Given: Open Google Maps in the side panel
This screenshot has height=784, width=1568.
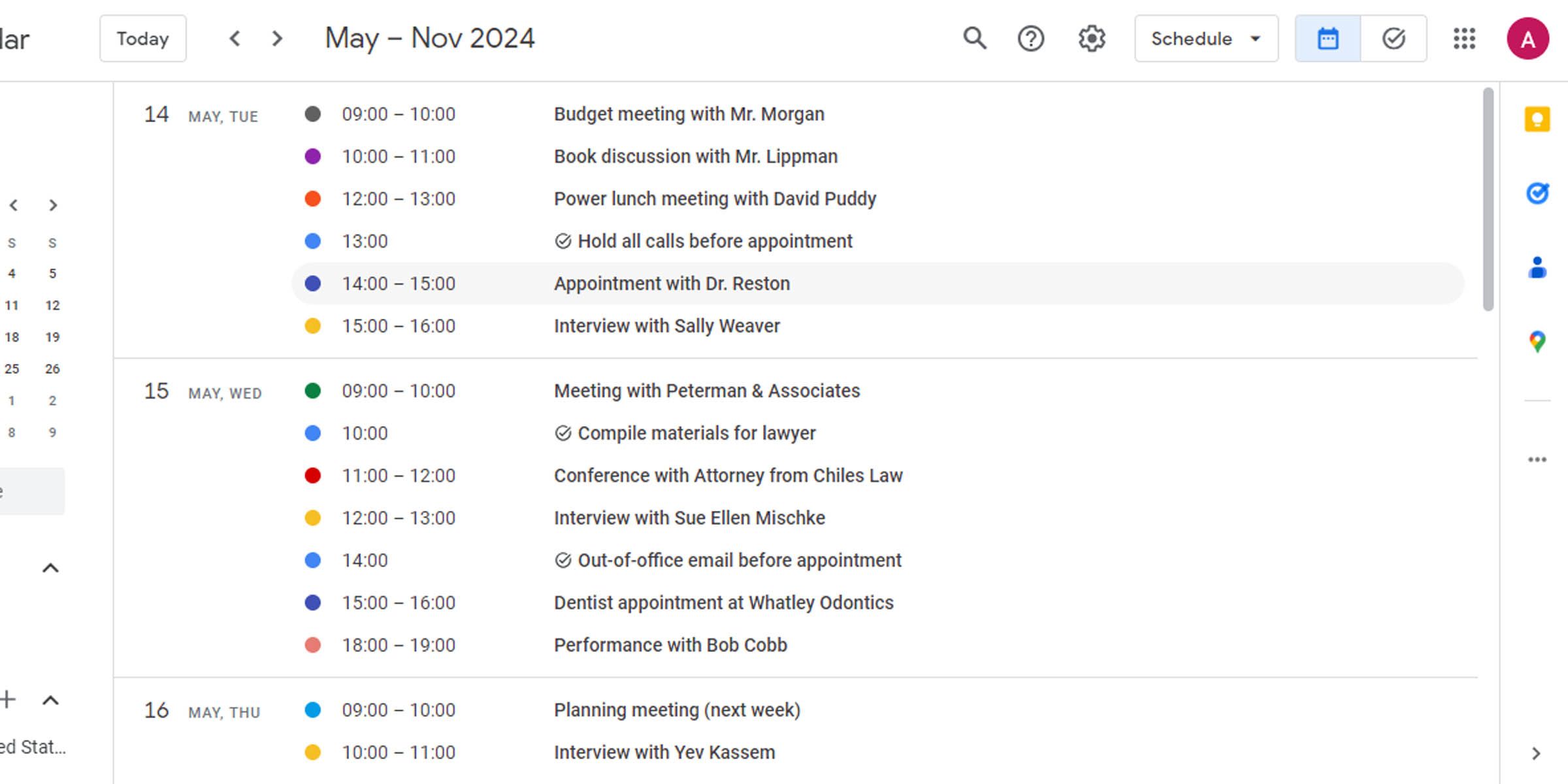Looking at the screenshot, I should click(1537, 340).
